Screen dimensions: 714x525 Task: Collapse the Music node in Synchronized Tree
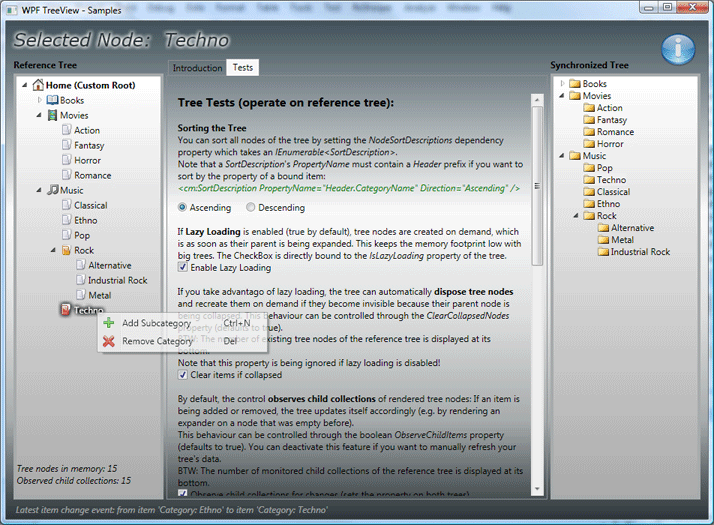562,156
